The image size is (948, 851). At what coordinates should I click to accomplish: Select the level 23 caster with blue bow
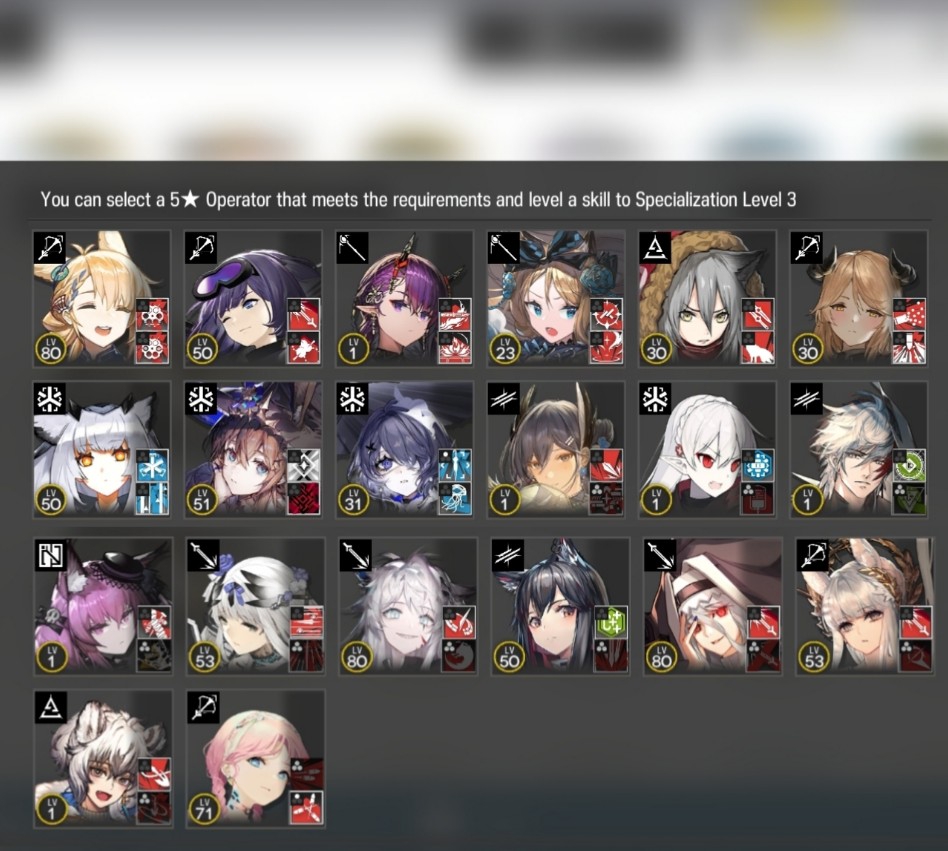(556, 299)
